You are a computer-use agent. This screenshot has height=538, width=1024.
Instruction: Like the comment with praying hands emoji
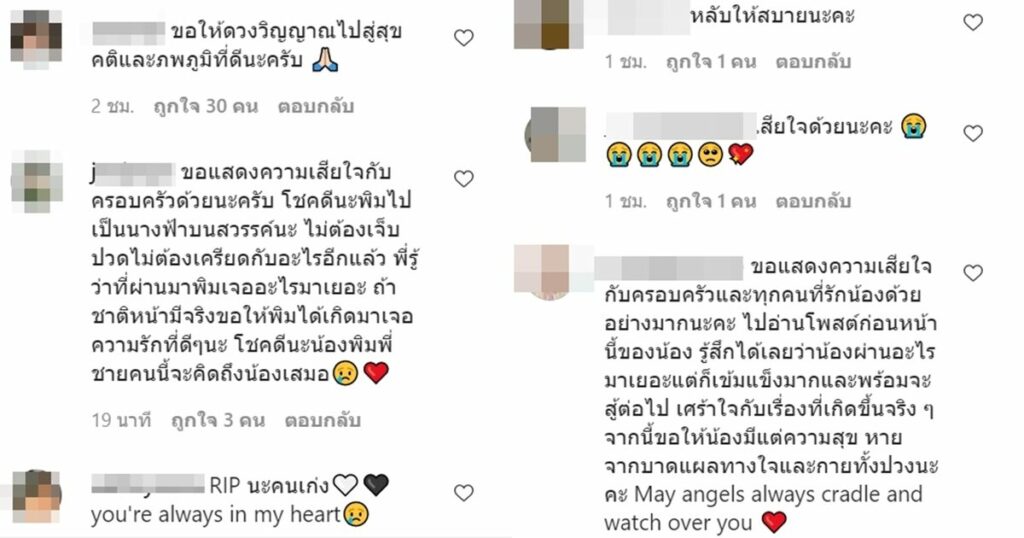pyautogui.click(x=464, y=38)
